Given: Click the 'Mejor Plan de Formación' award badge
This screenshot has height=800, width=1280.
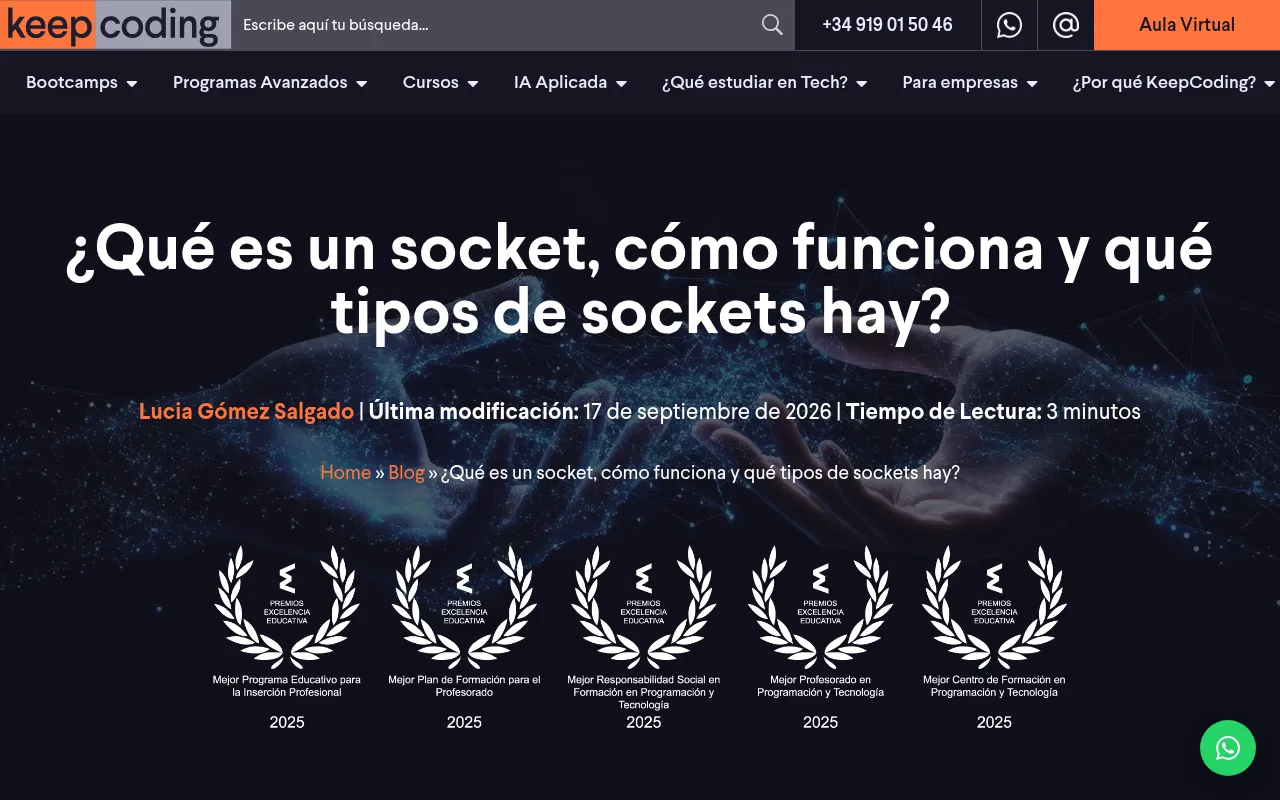Looking at the screenshot, I should click(x=464, y=638).
